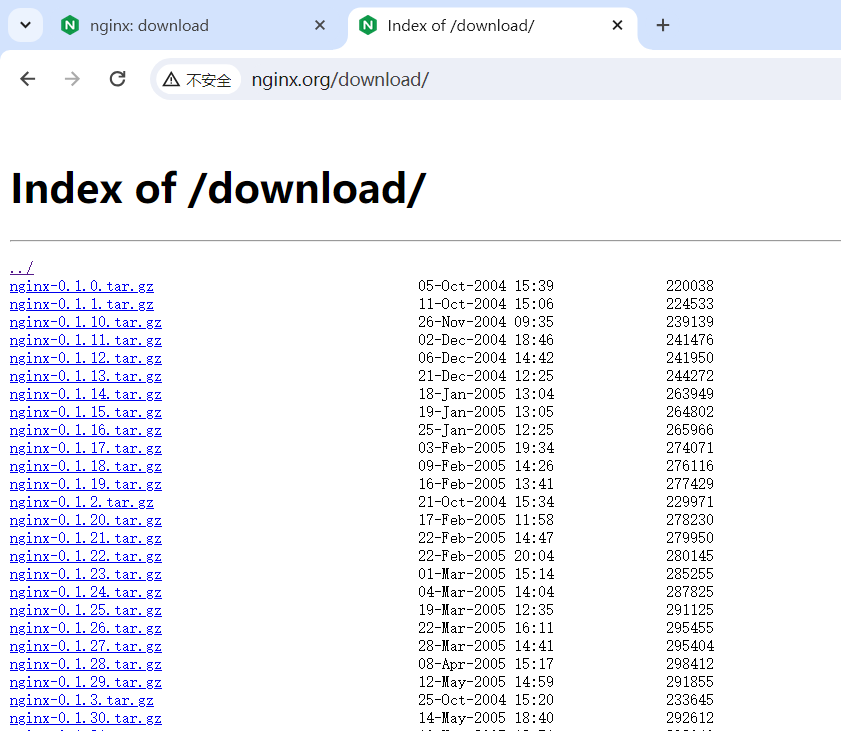Select the nginx-0.1.13.tar.gz link
The height and width of the screenshot is (731, 841).
pos(86,376)
